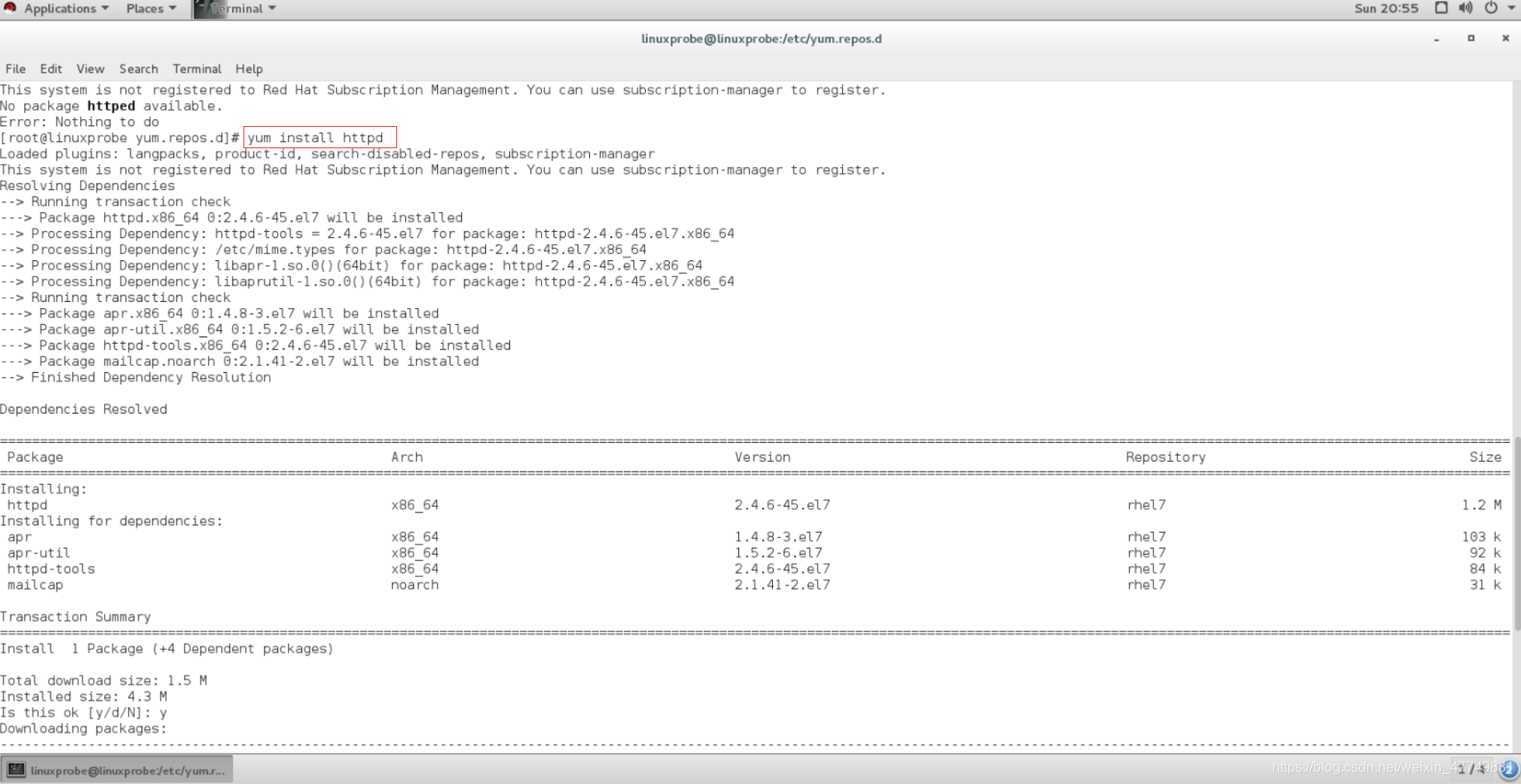Click the 'noarch' arch value
Viewport: 1521px width, 784px height.
coord(415,585)
